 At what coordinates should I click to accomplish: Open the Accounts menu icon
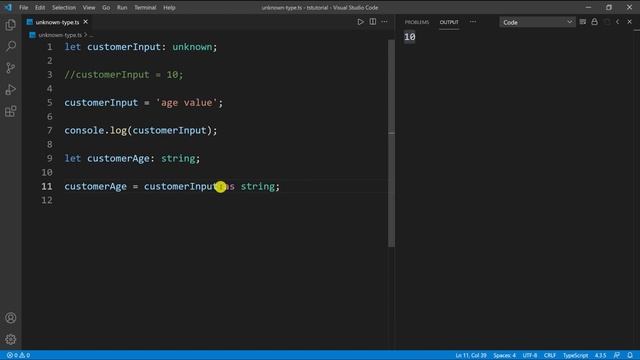coord(11,318)
